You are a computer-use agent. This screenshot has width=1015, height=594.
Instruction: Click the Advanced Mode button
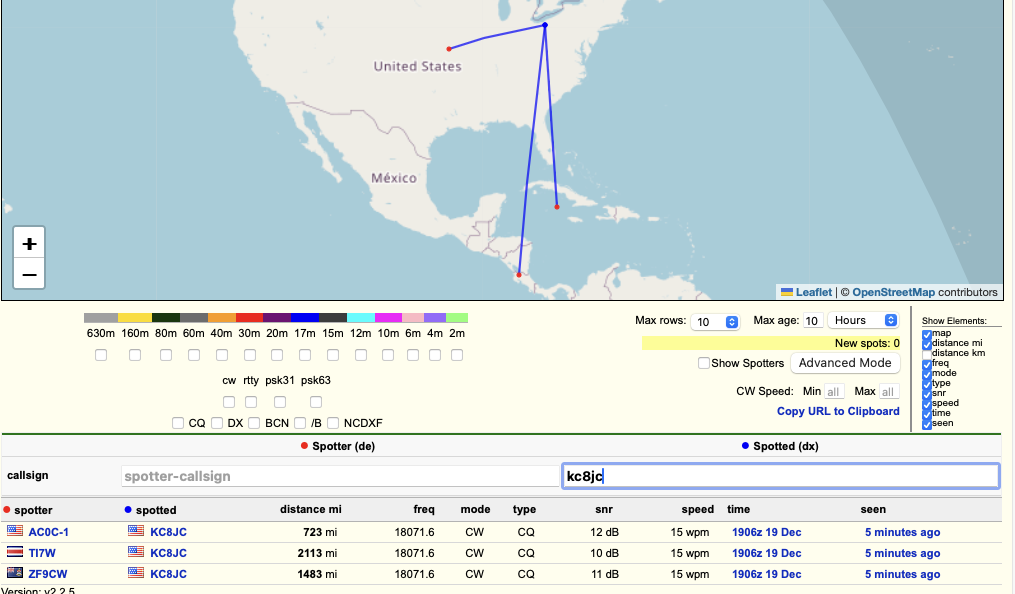click(845, 363)
